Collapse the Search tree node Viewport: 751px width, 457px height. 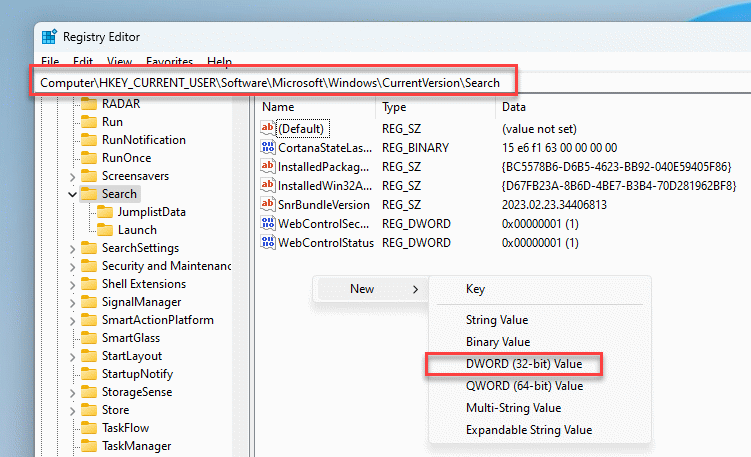coord(72,194)
